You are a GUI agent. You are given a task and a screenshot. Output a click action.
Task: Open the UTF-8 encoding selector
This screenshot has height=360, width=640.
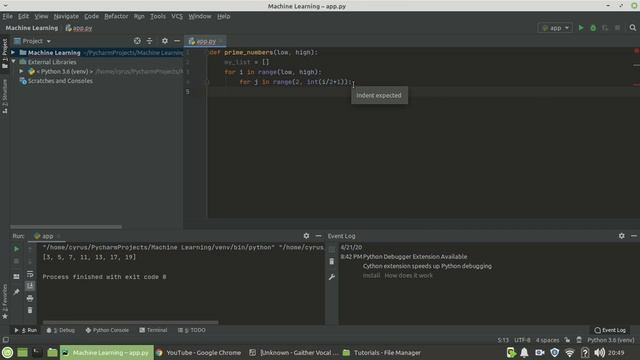(522, 340)
